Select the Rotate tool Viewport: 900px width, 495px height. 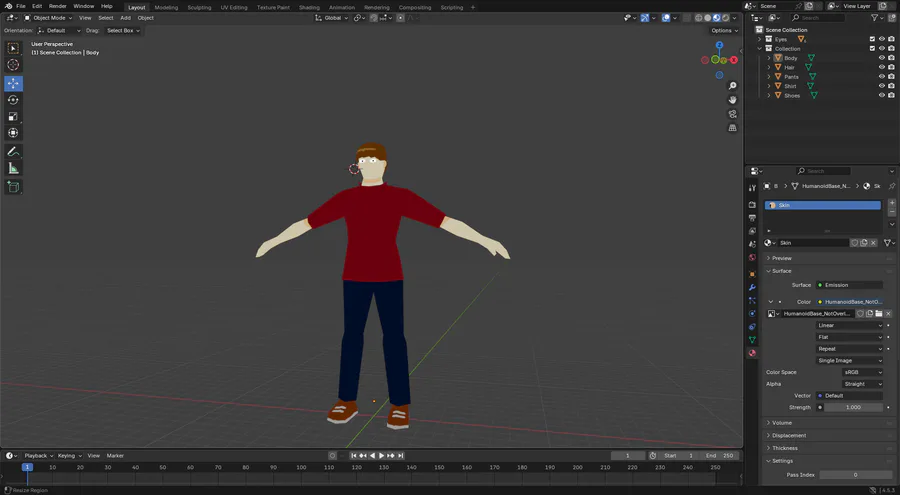(13, 100)
